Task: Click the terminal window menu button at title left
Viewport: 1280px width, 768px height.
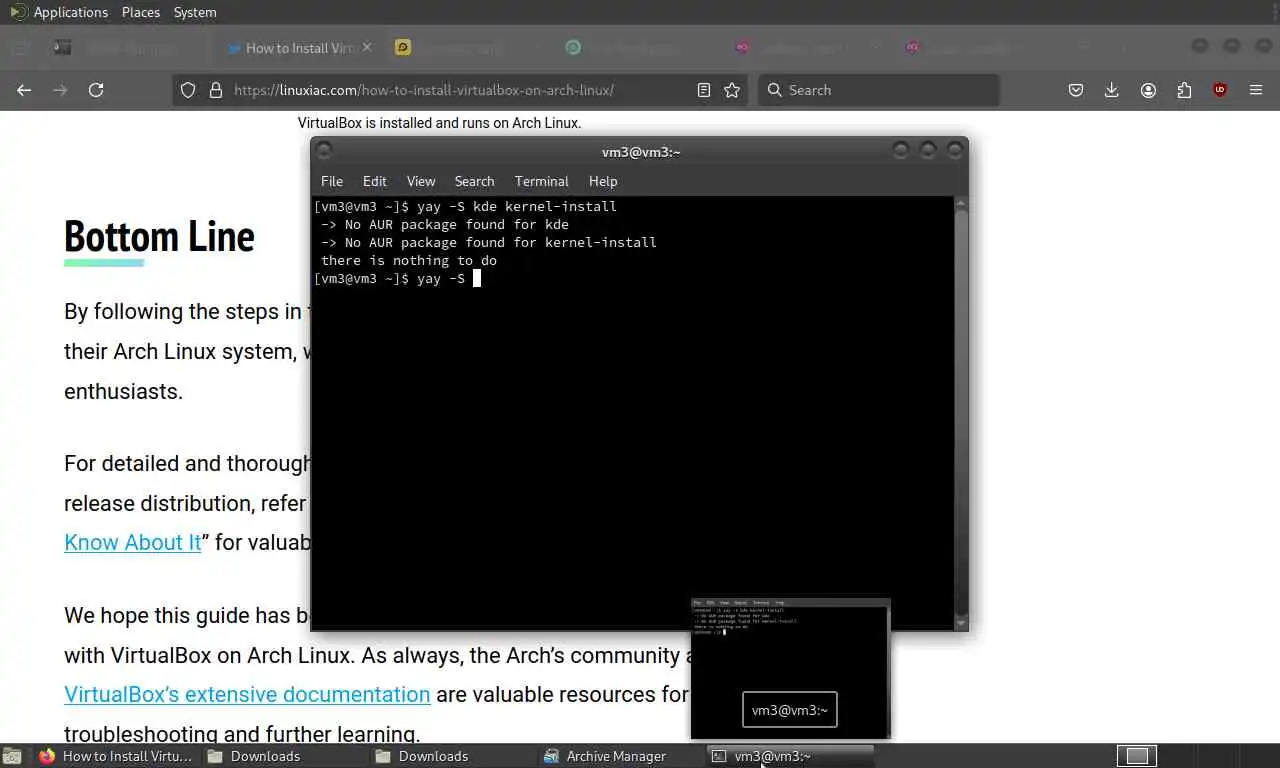Action: tap(324, 151)
